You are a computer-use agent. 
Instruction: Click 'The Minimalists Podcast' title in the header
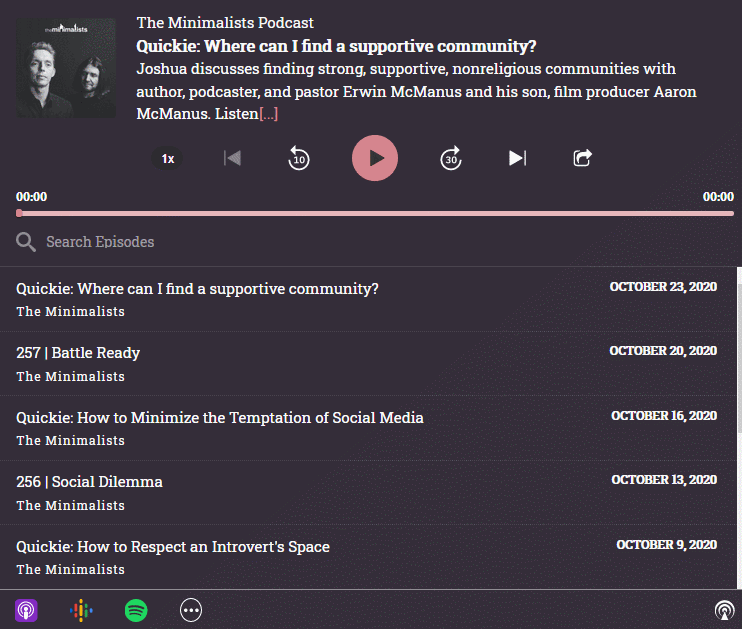click(225, 23)
